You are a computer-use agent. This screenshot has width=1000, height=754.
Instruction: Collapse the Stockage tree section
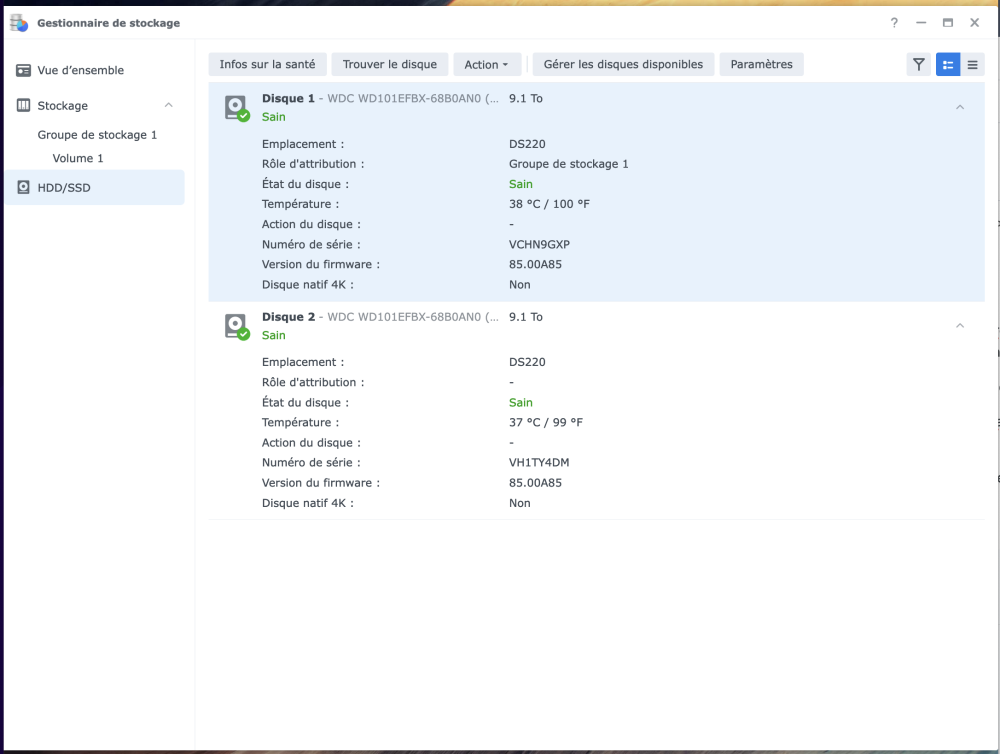coord(168,106)
